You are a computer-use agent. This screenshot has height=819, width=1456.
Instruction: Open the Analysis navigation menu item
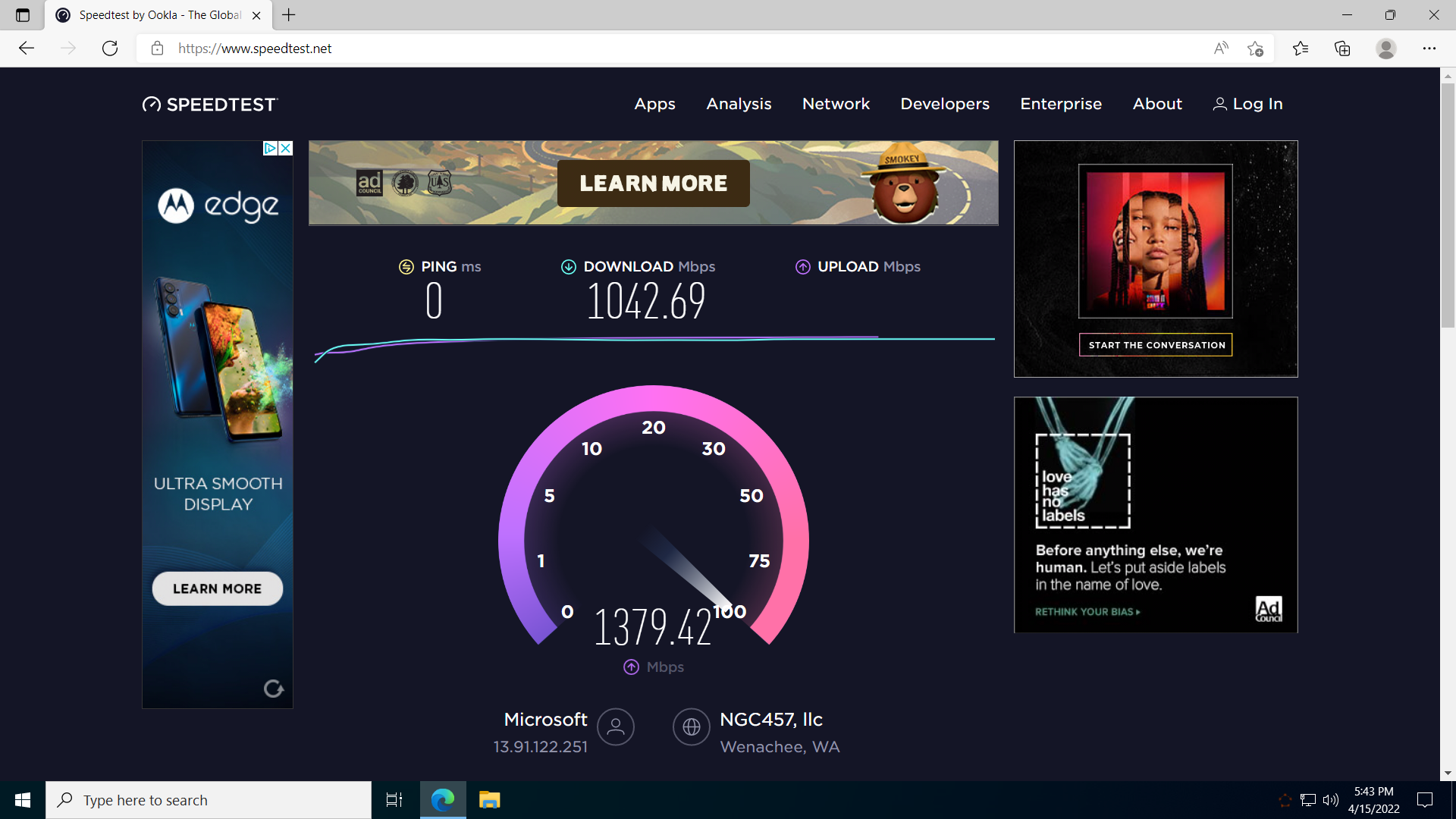pos(739,104)
